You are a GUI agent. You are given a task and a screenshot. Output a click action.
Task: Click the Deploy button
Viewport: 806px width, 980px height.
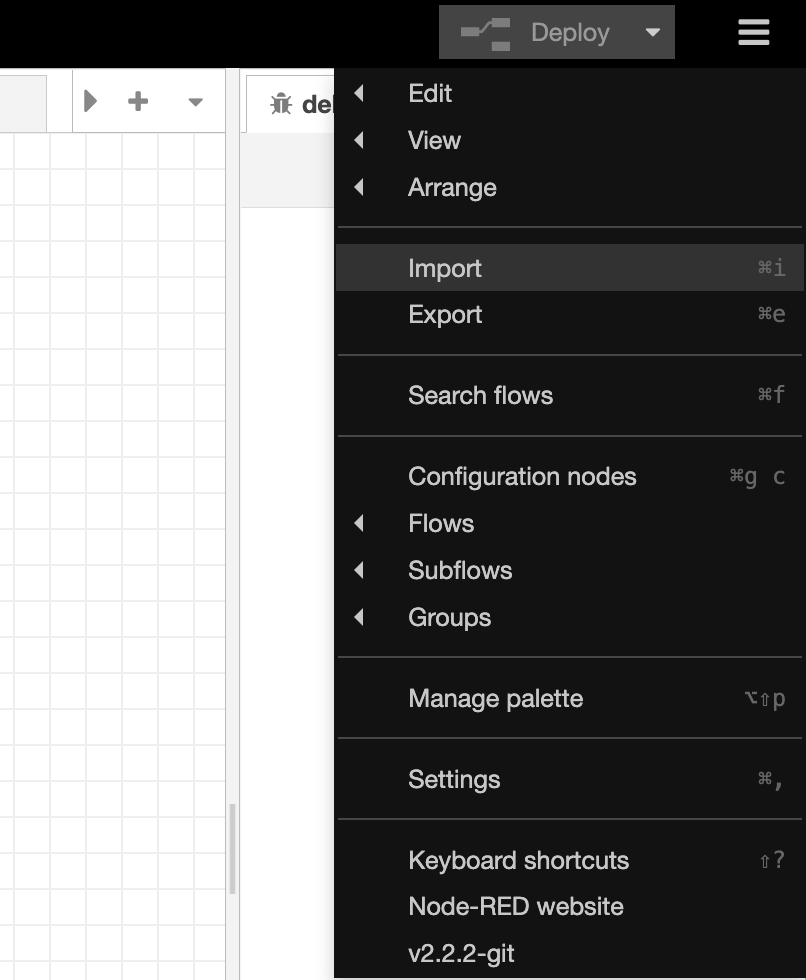[536, 33]
